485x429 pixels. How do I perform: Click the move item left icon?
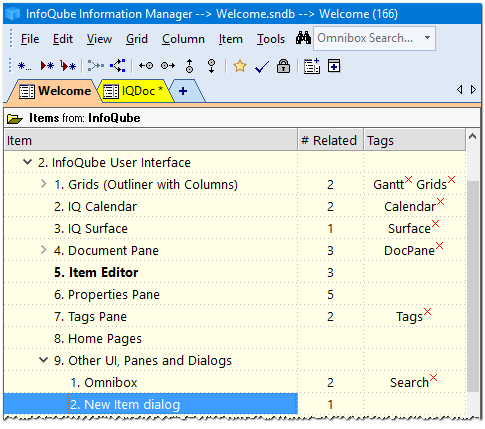(x=146, y=66)
